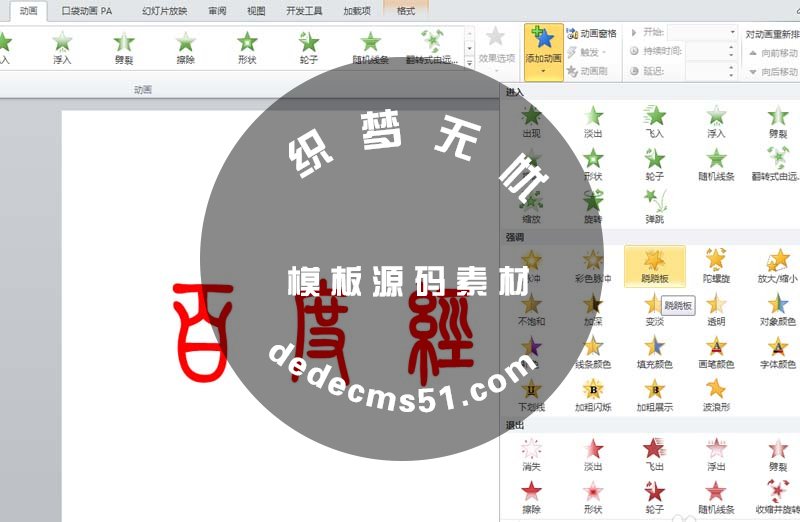Pick 翻转式由远 in the ribbon gallery
Image resolution: width=800 pixels, height=522 pixels.
432,47
